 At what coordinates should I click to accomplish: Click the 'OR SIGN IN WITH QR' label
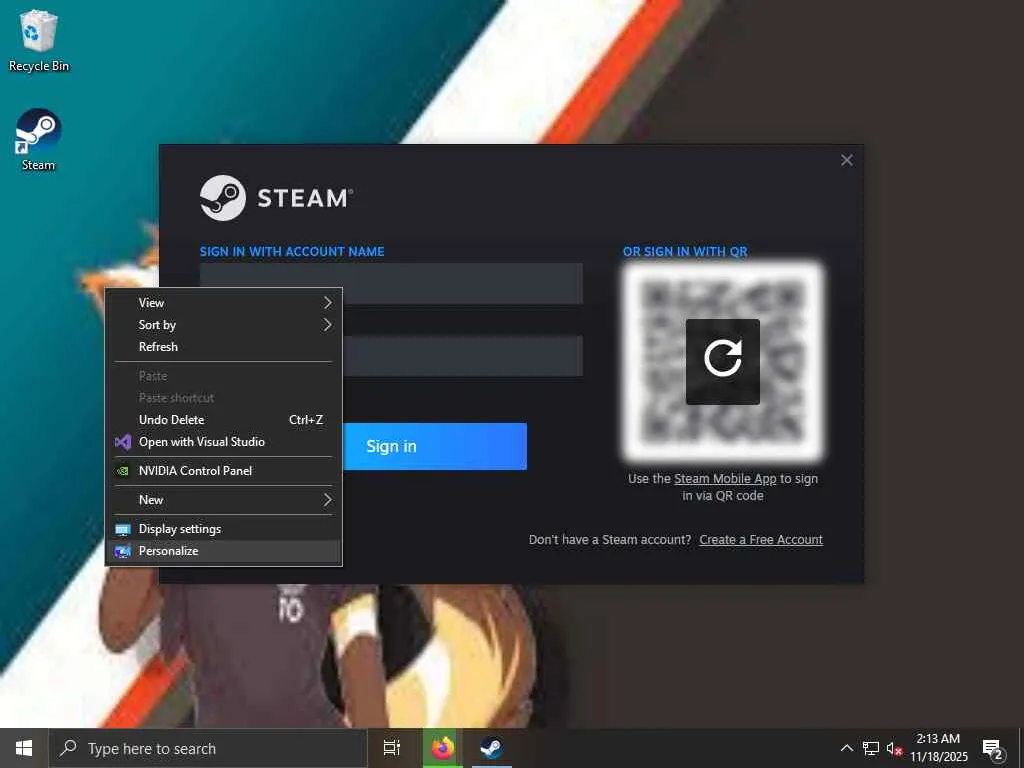685,251
